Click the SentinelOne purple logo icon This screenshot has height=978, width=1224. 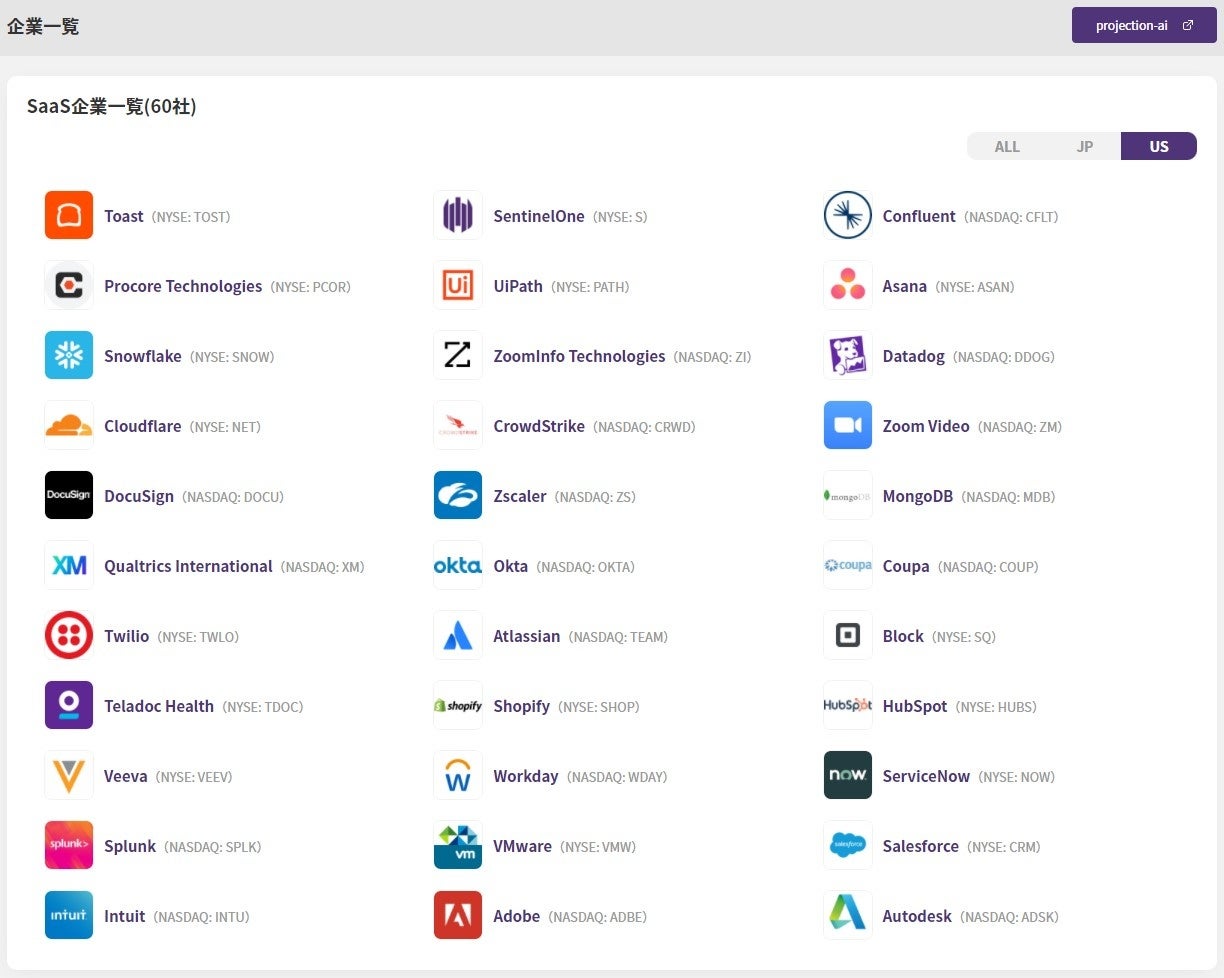(458, 215)
